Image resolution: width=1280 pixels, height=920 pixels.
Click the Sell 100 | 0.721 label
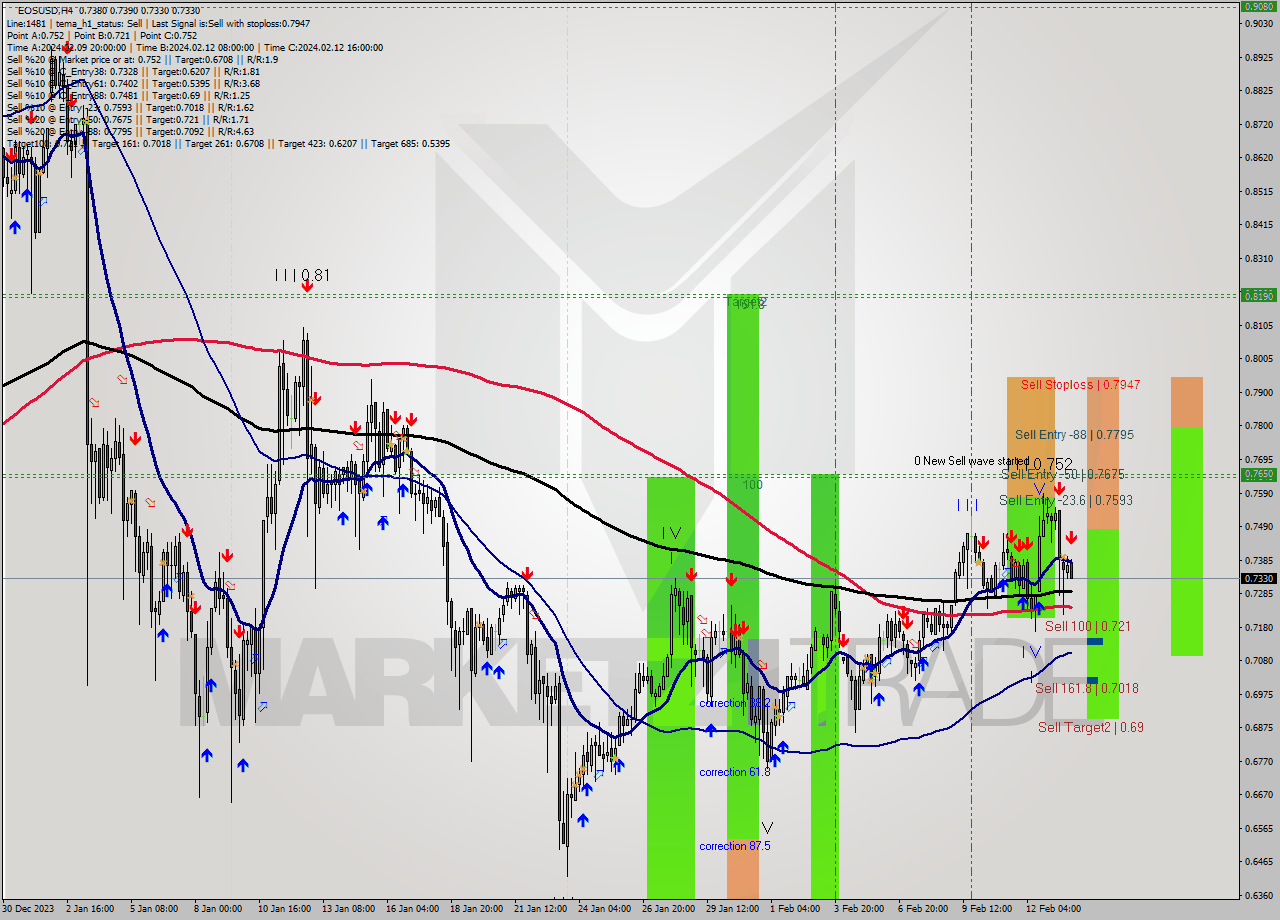tap(1087, 626)
